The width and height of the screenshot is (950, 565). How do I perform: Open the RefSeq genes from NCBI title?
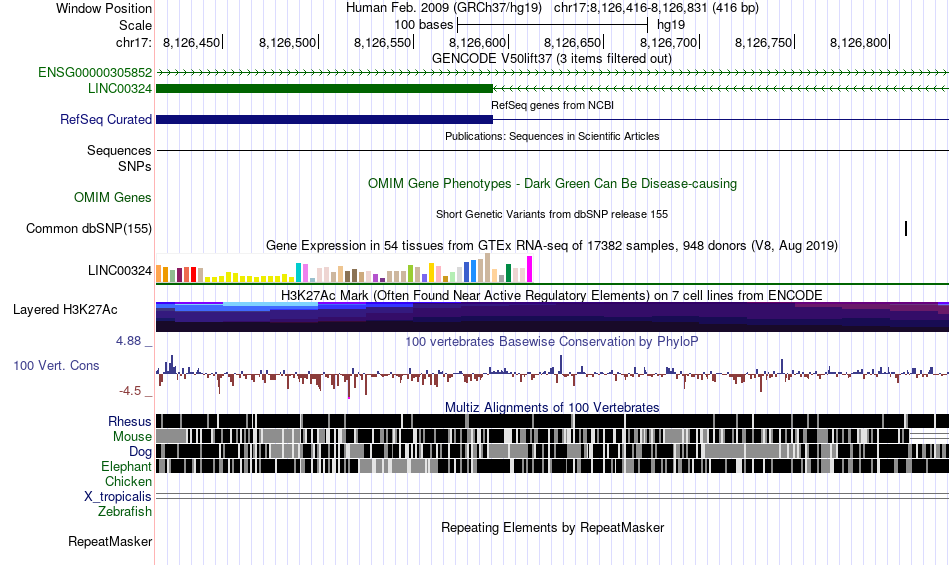click(553, 105)
